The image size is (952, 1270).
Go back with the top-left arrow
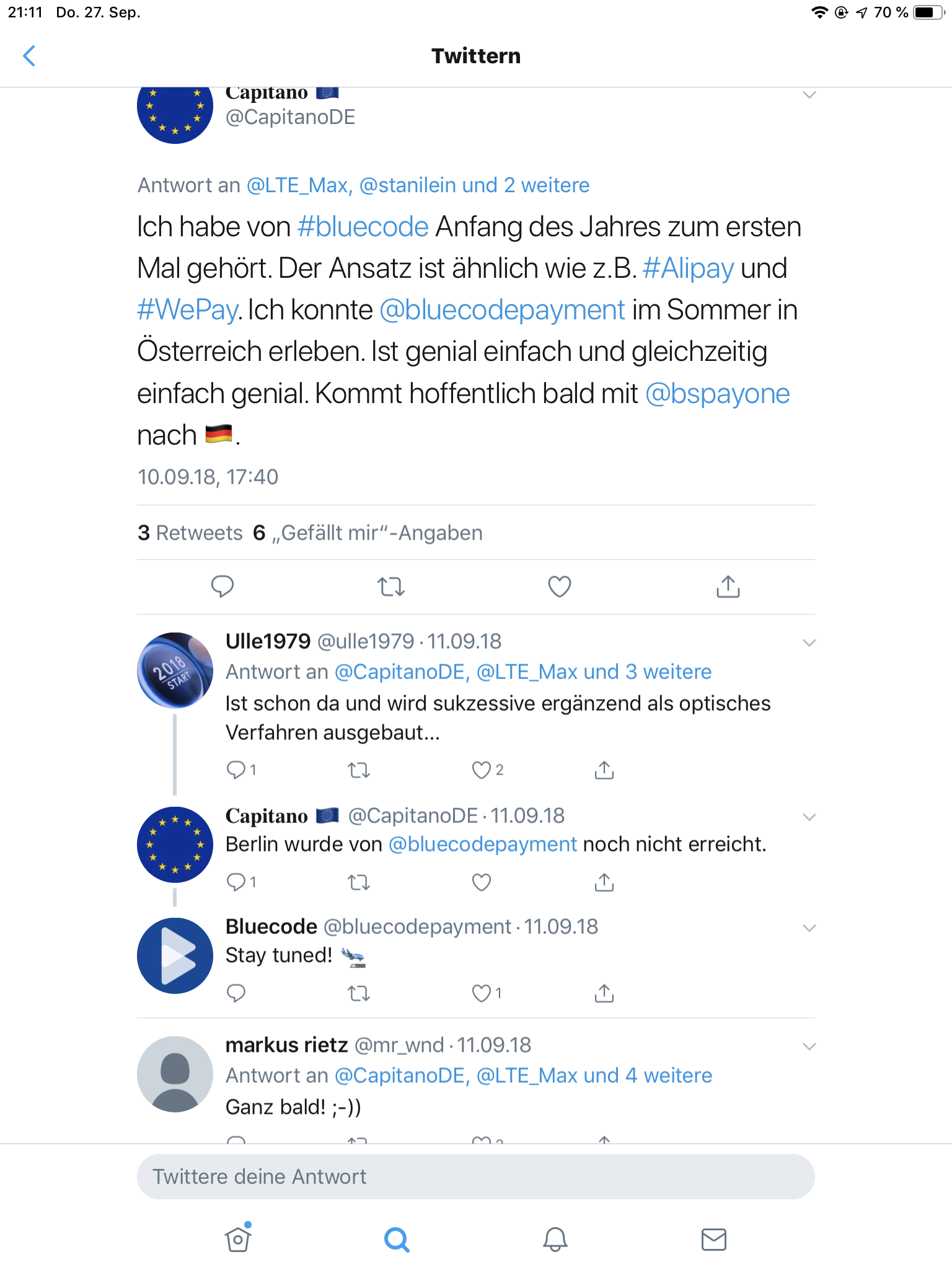tap(29, 56)
